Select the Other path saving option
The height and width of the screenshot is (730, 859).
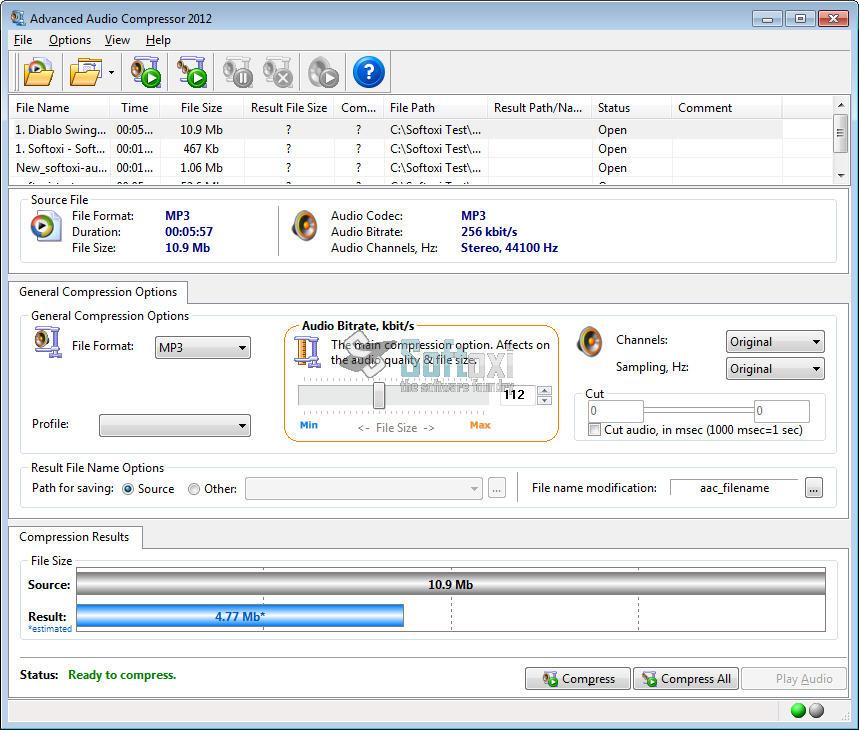point(192,489)
